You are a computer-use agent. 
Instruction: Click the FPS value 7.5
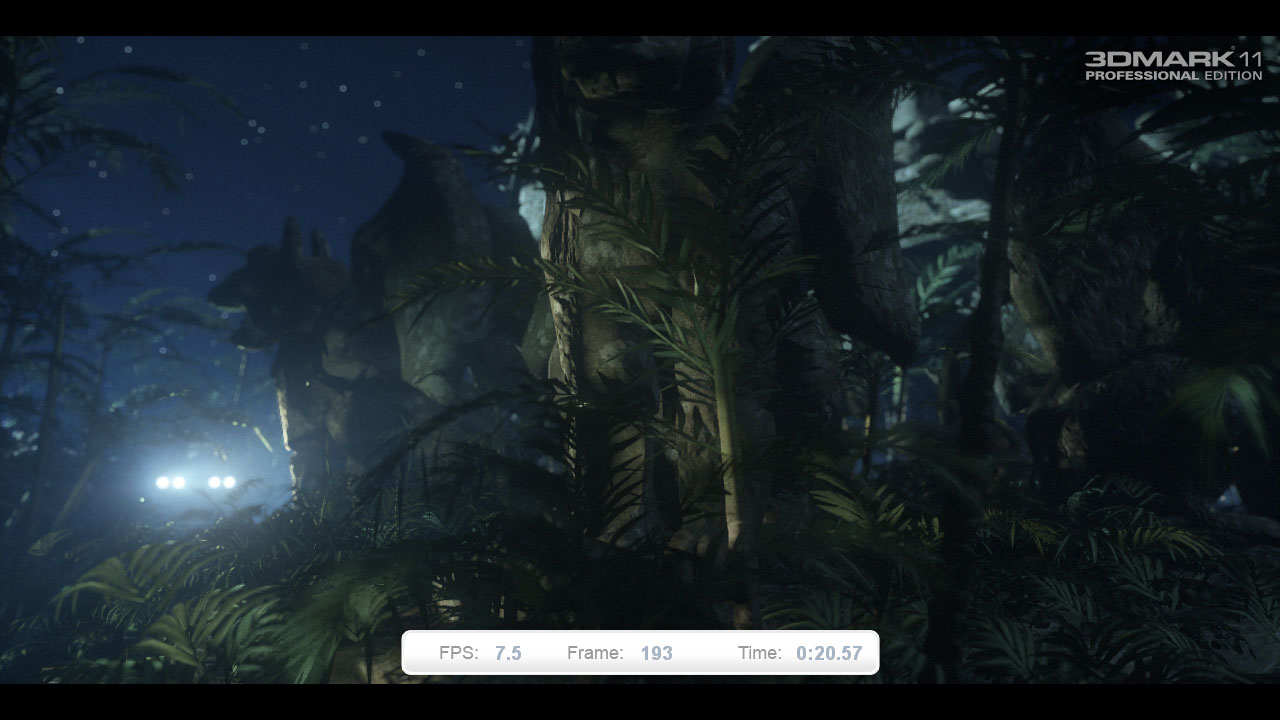(508, 653)
